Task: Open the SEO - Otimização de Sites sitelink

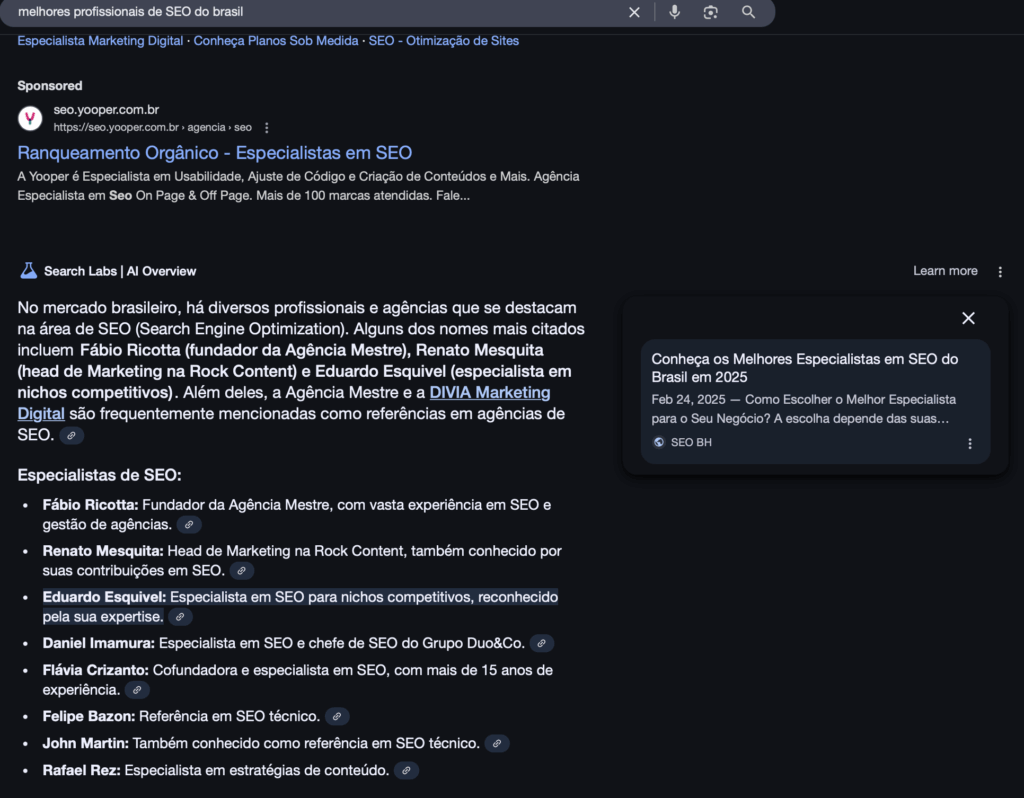Action: [x=443, y=40]
